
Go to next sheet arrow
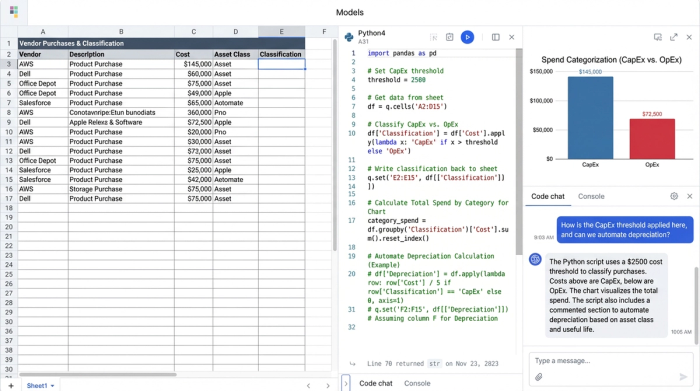tap(328, 386)
